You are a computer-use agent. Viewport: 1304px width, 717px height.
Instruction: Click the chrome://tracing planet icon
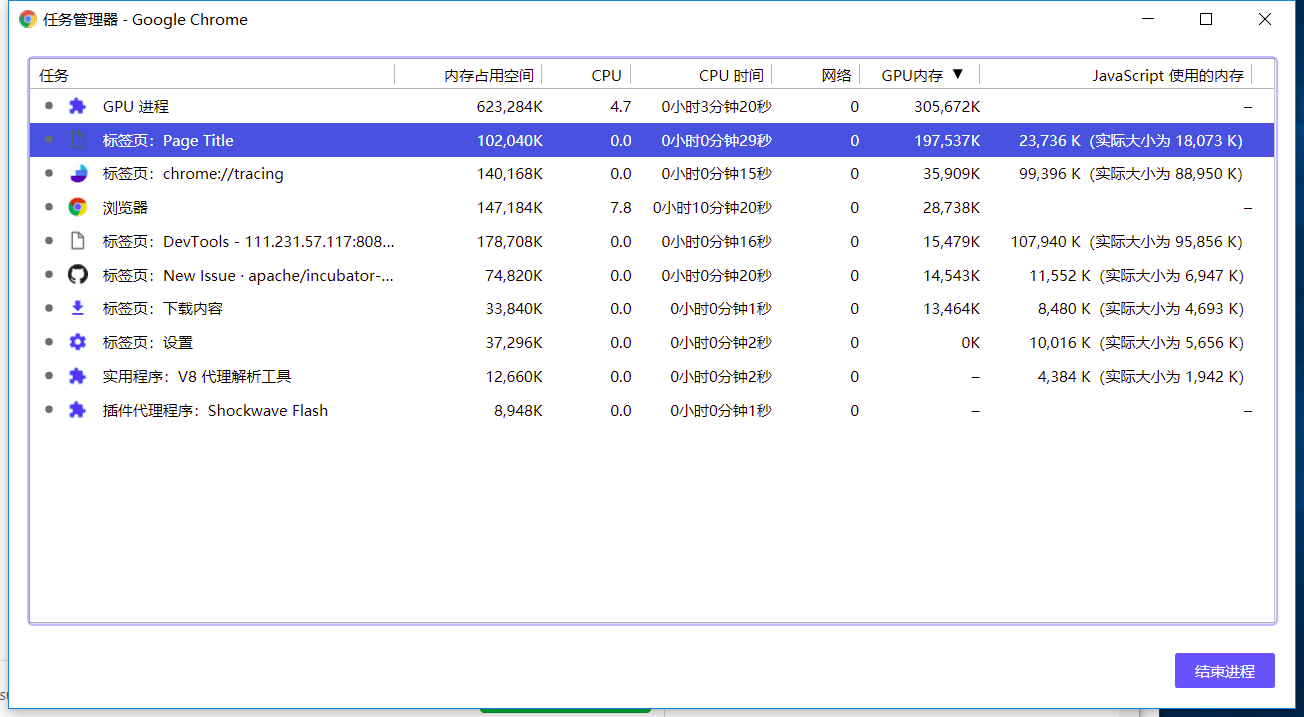[x=78, y=173]
